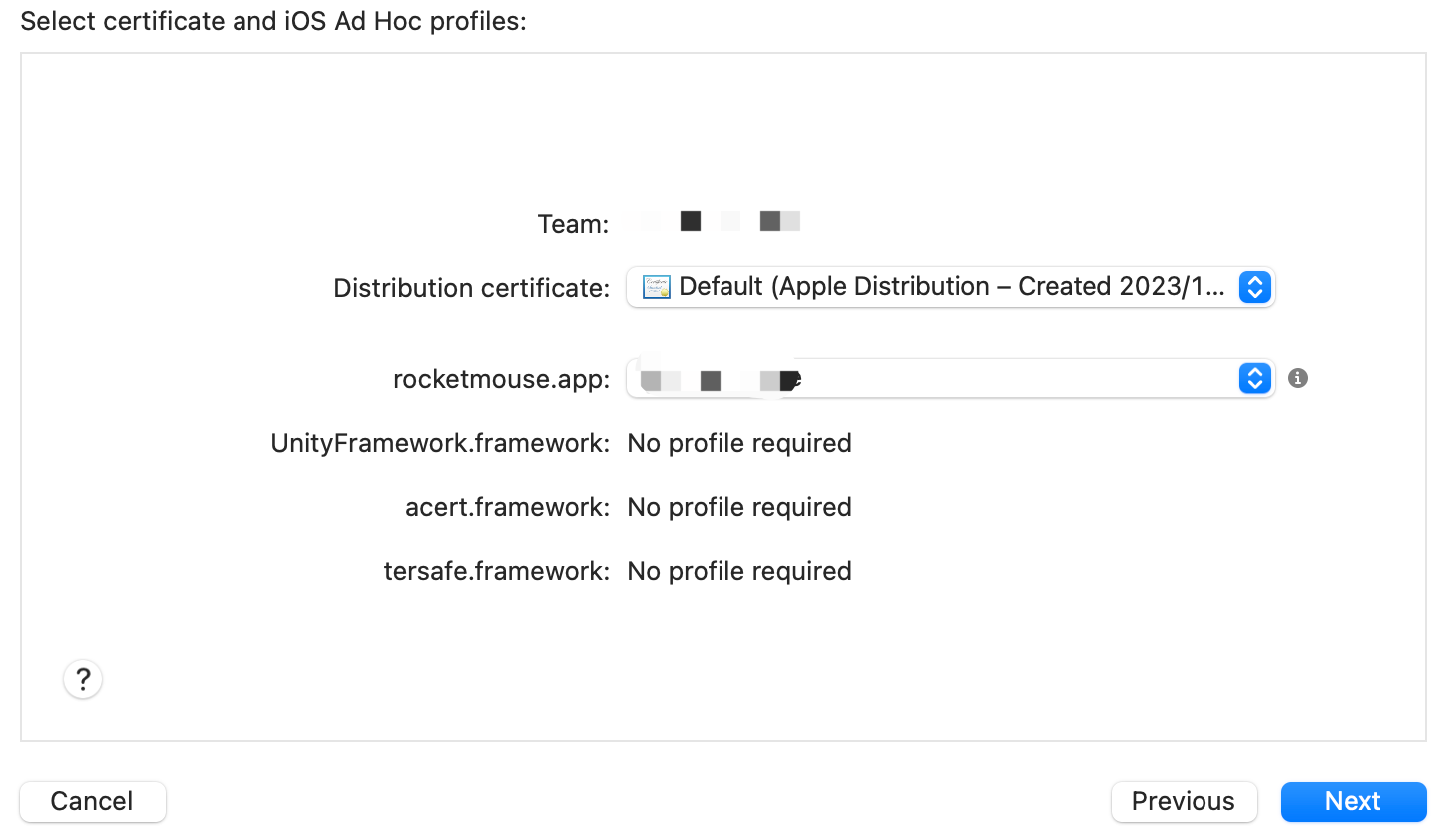Click the info icon beside rocketmouse.app profile
The height and width of the screenshot is (840, 1445).
1297,378
